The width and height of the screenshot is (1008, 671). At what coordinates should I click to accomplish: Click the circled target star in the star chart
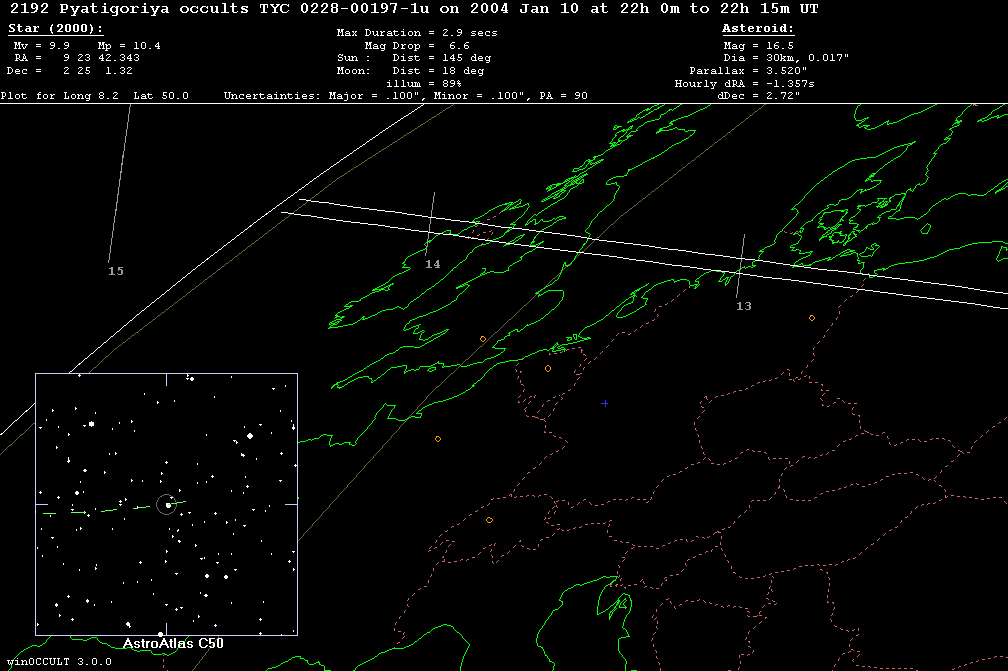point(167,505)
